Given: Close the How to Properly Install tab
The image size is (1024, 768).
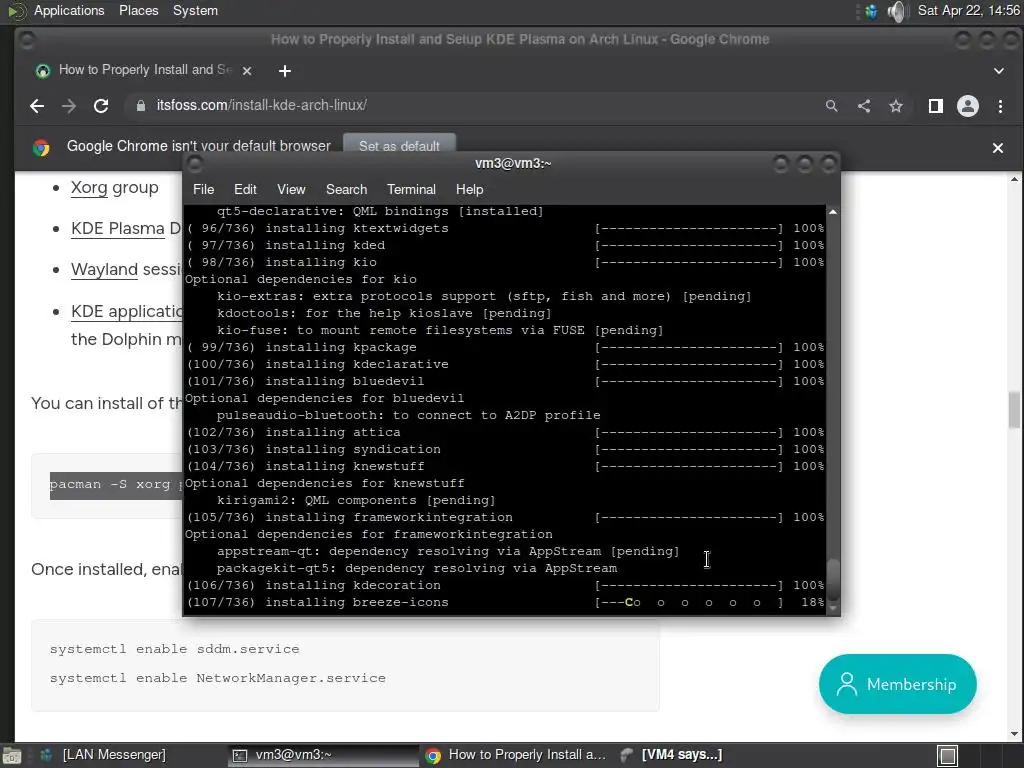Looking at the screenshot, I should [x=247, y=71].
